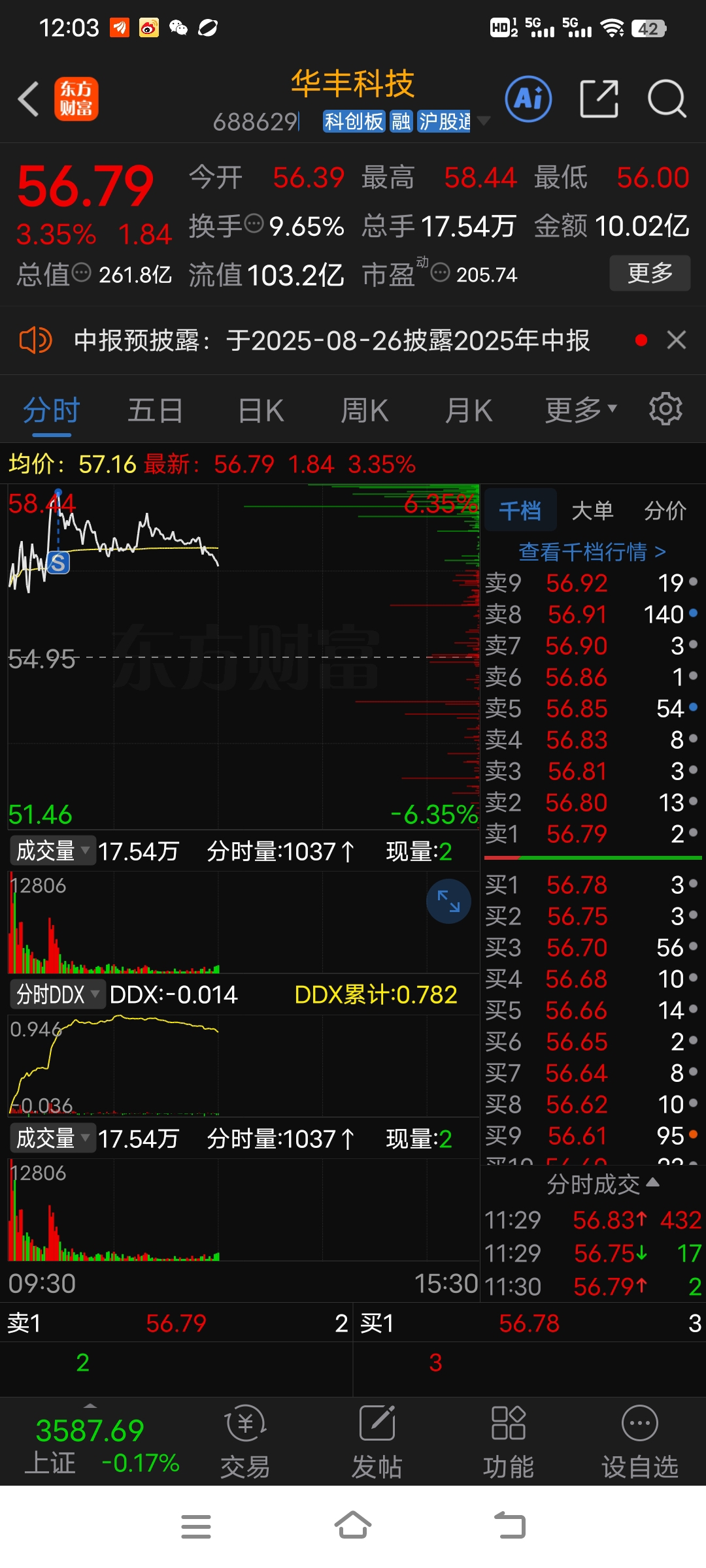This screenshot has width=706, height=1568.
Task: Tap the share export icon
Action: (x=599, y=99)
